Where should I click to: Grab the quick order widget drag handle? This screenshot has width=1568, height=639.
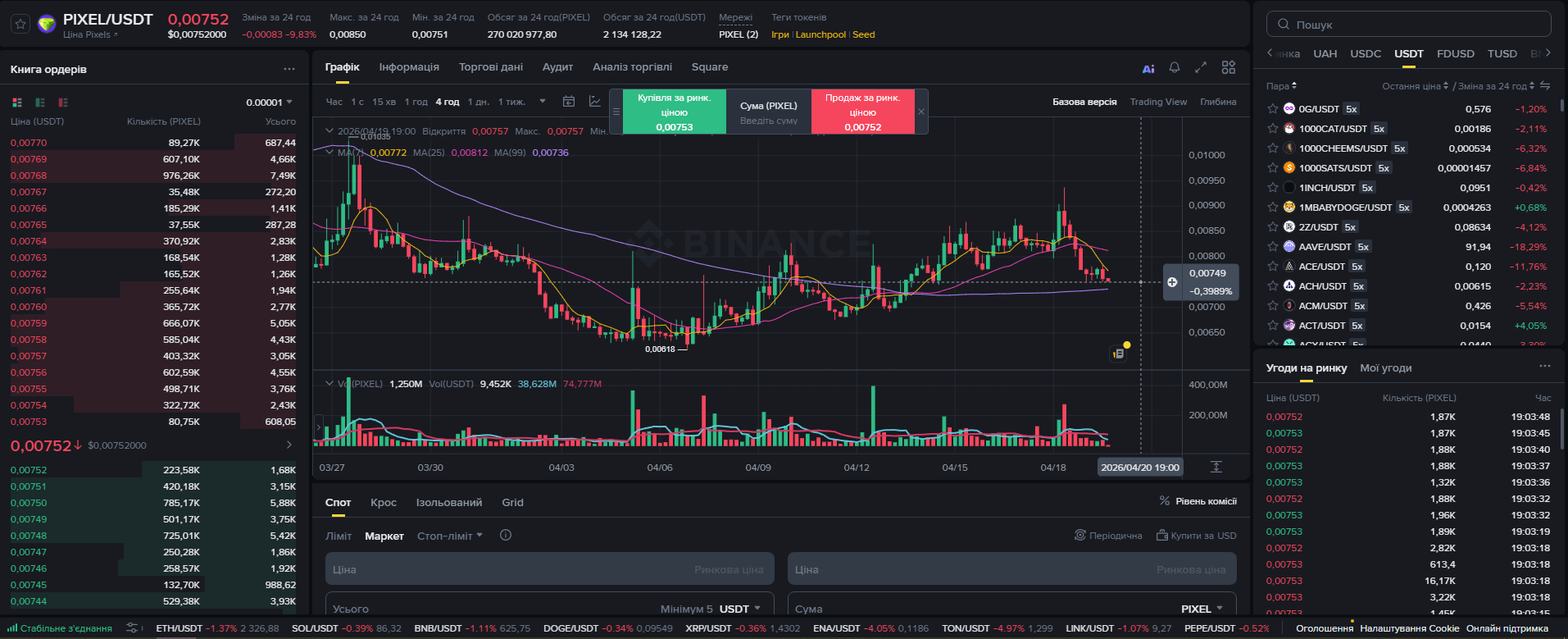coord(616,112)
